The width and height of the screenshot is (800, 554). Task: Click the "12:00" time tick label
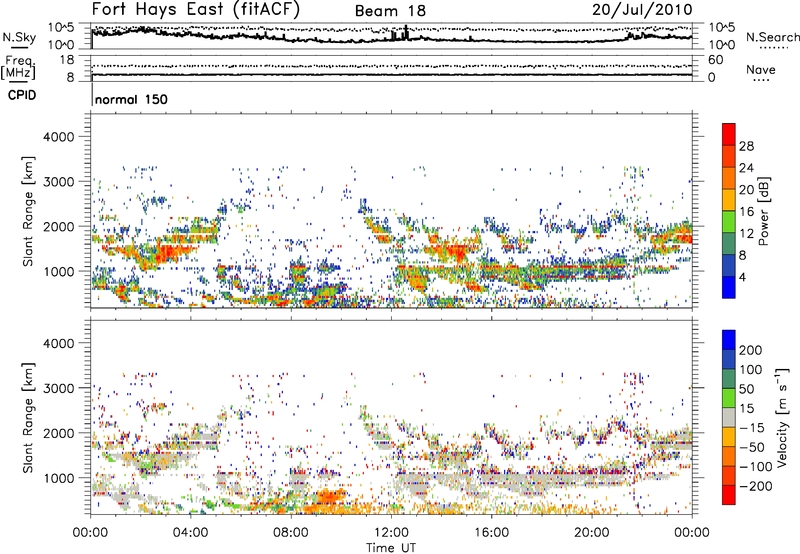pyautogui.click(x=391, y=532)
